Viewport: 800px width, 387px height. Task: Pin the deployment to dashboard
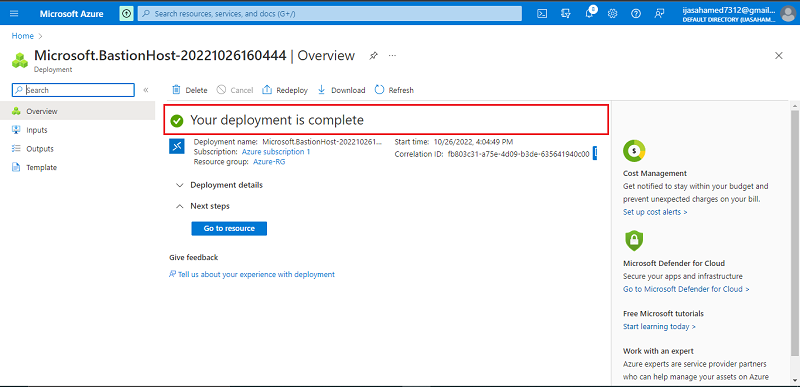(x=373, y=56)
